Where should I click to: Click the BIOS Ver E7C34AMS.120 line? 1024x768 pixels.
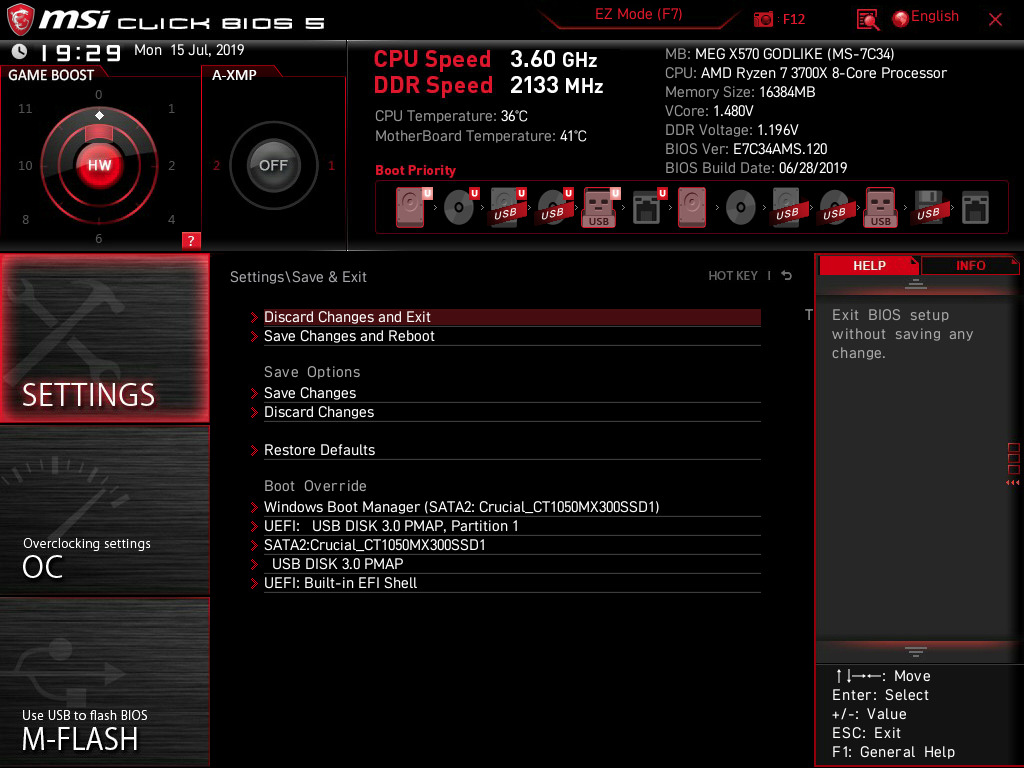click(746, 149)
